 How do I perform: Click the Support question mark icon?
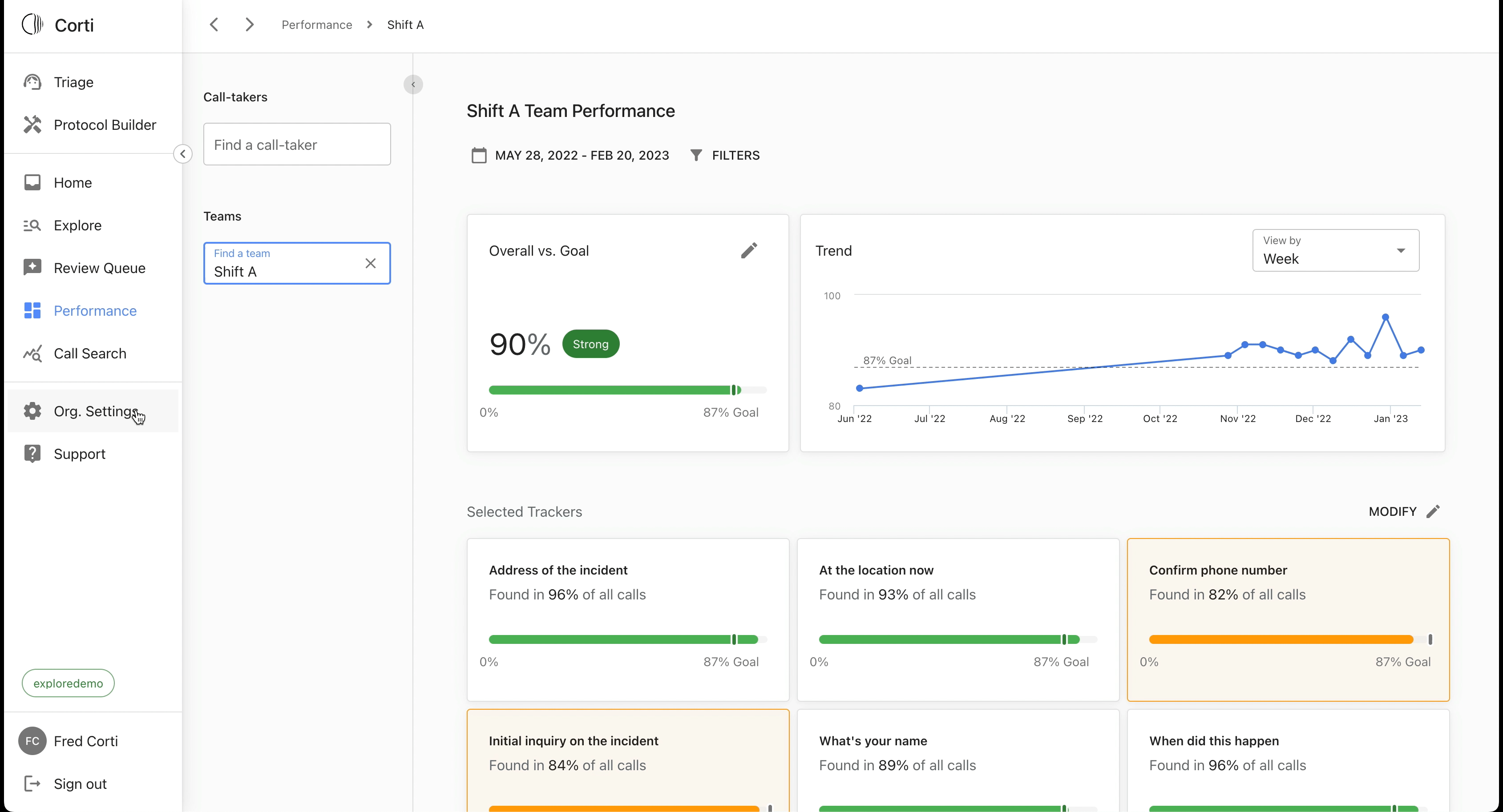coord(32,454)
